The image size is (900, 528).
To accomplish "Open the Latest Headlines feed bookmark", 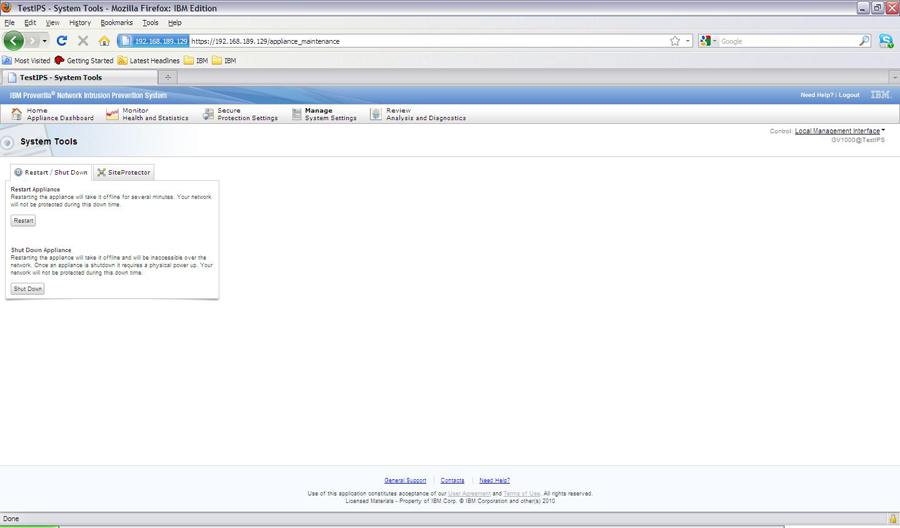I will pyautogui.click(x=149, y=60).
